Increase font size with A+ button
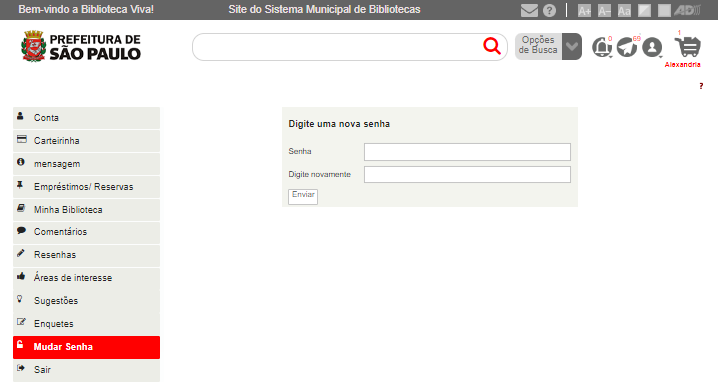This screenshot has width=718, height=386. click(584, 11)
